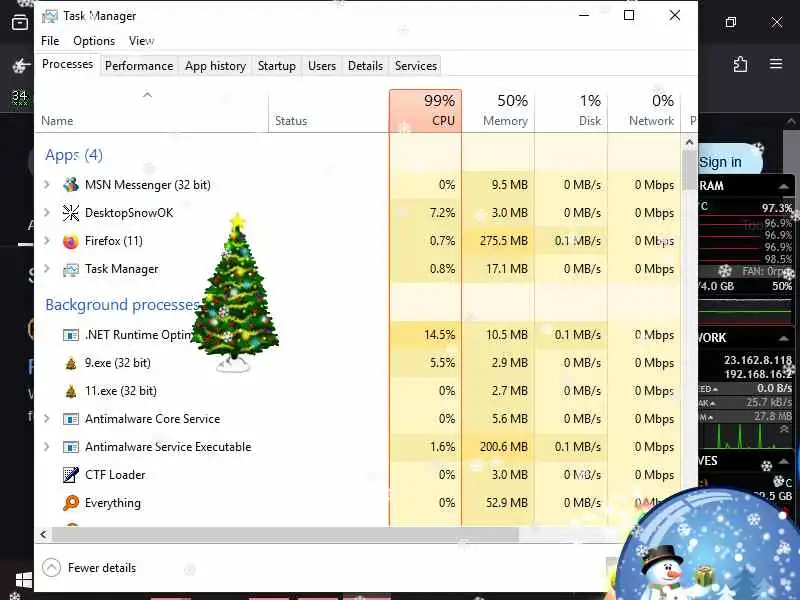Click the Fewer details circular arrow icon
This screenshot has width=800, height=600.
[x=51, y=567]
